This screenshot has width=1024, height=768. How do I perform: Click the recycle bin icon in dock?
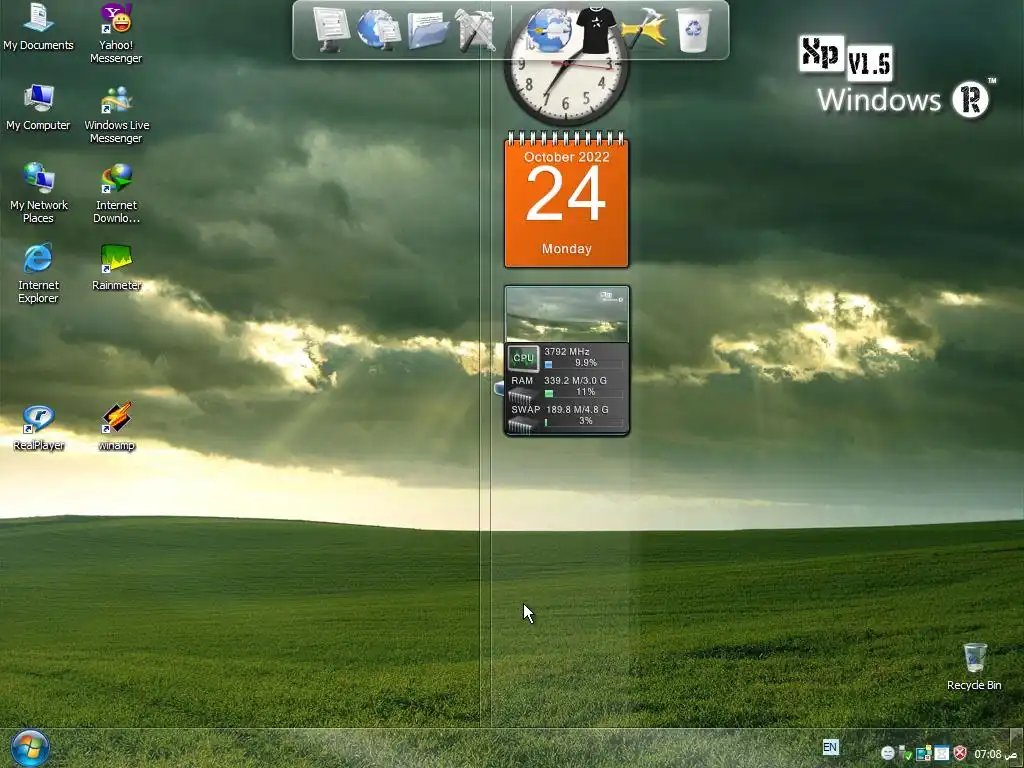[x=693, y=30]
